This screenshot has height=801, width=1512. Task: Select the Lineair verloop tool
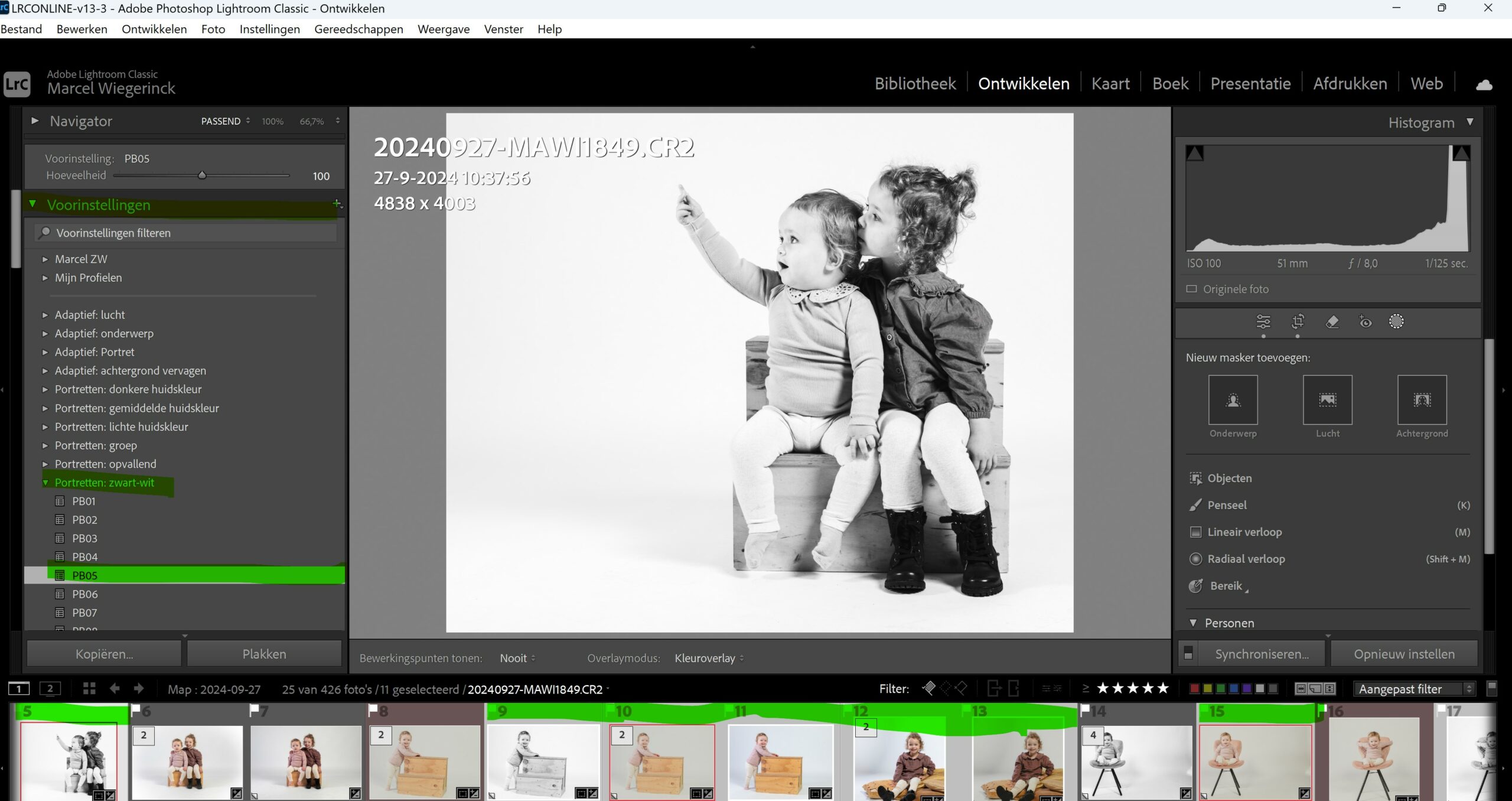tap(1244, 531)
